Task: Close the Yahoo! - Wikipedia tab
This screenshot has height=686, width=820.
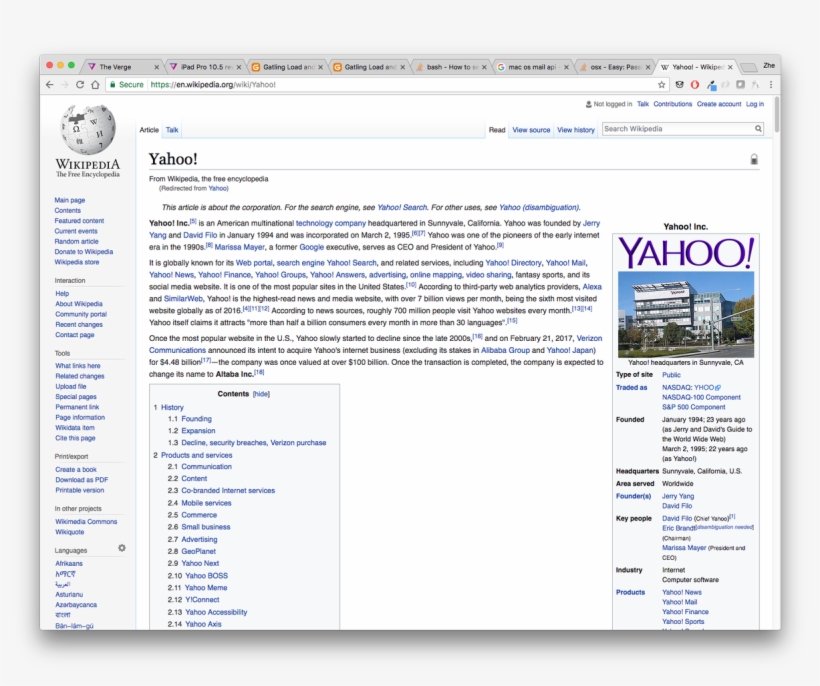Action: pyautogui.click(x=730, y=67)
